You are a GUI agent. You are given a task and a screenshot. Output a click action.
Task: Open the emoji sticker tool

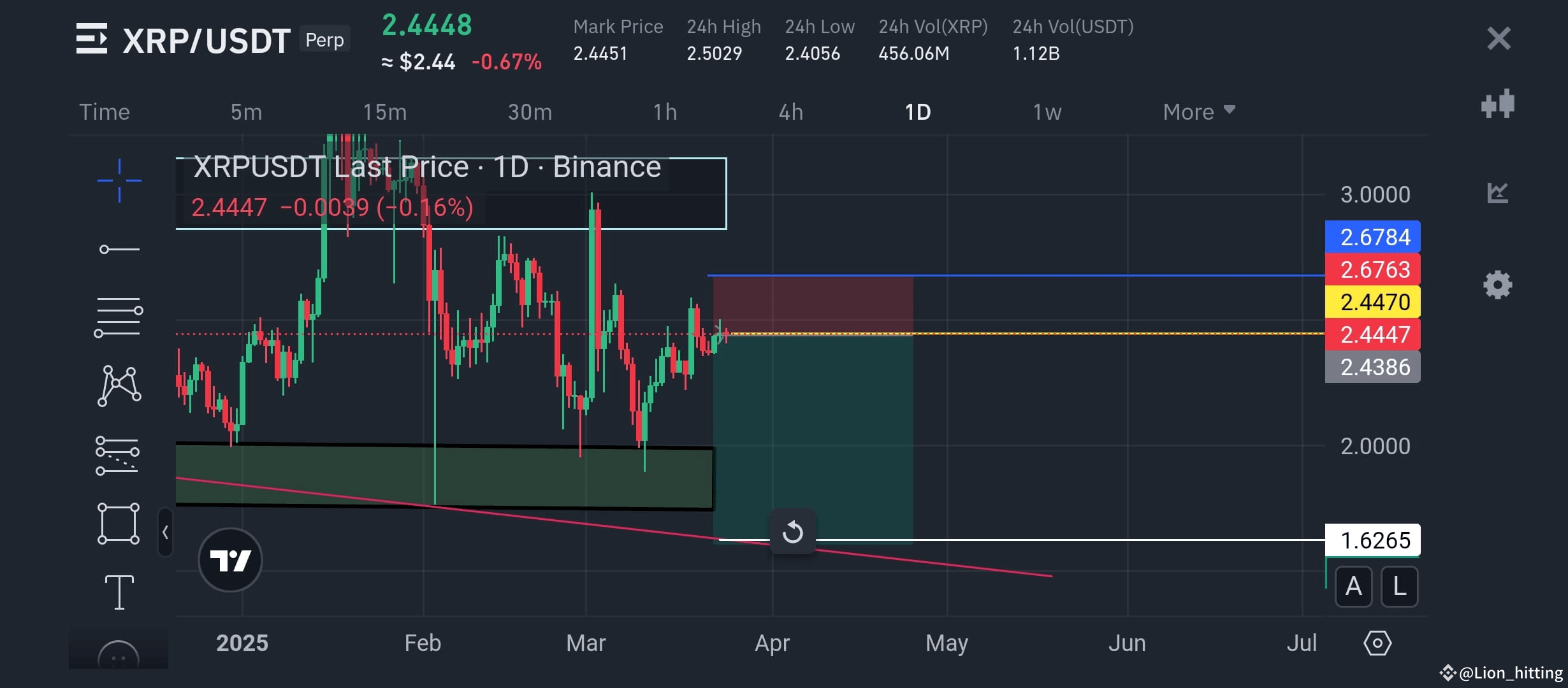(x=119, y=655)
